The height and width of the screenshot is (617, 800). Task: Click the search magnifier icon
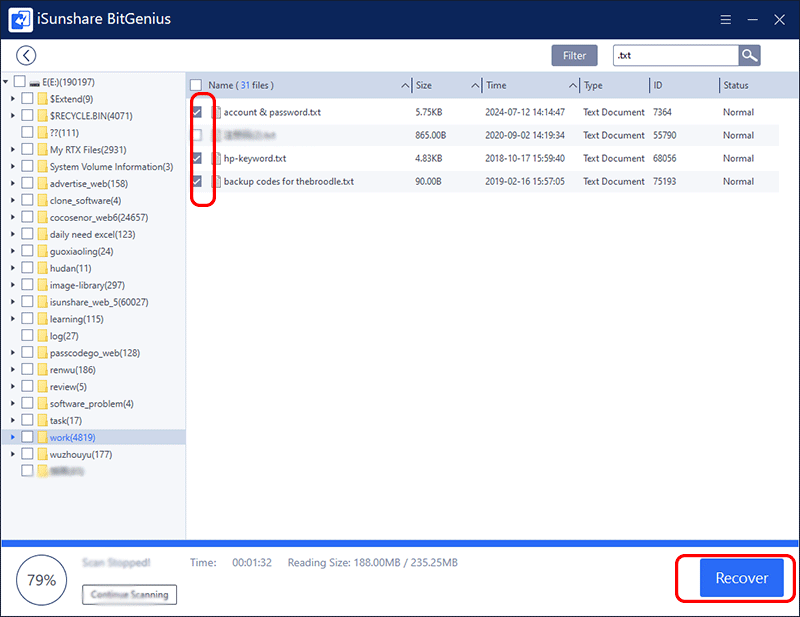(x=749, y=56)
